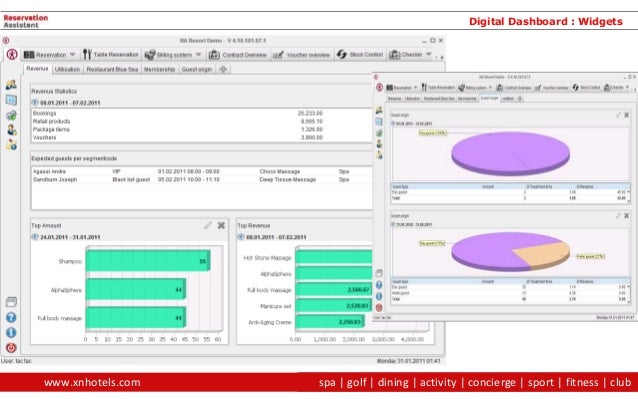Click the Shampoo green bar in chart

(x=148, y=261)
